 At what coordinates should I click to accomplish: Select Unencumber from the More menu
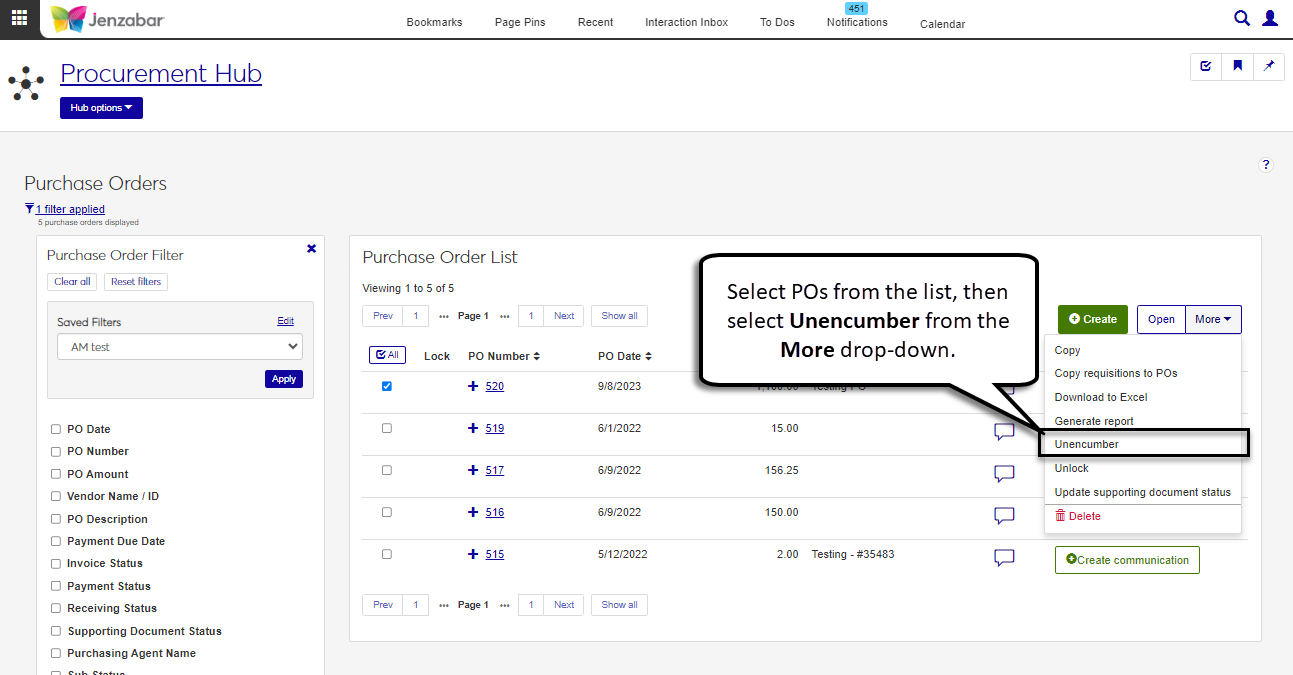pyautogui.click(x=1087, y=444)
